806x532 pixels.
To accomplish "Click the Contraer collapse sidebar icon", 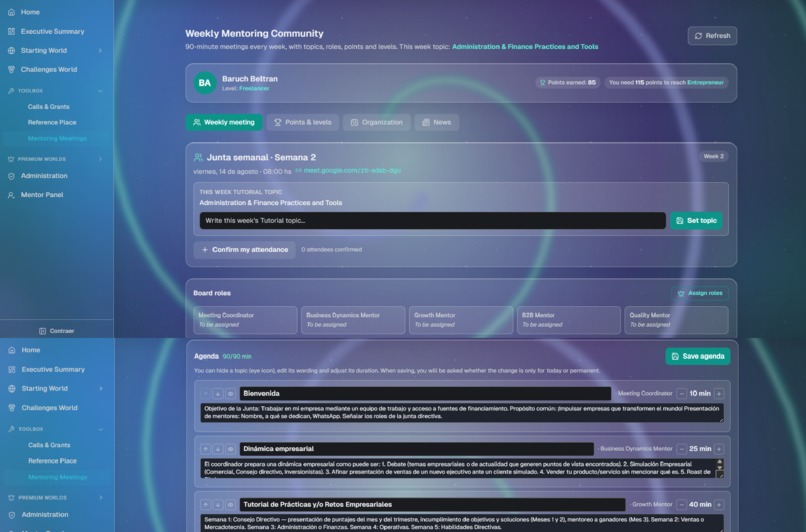I will 43,331.
